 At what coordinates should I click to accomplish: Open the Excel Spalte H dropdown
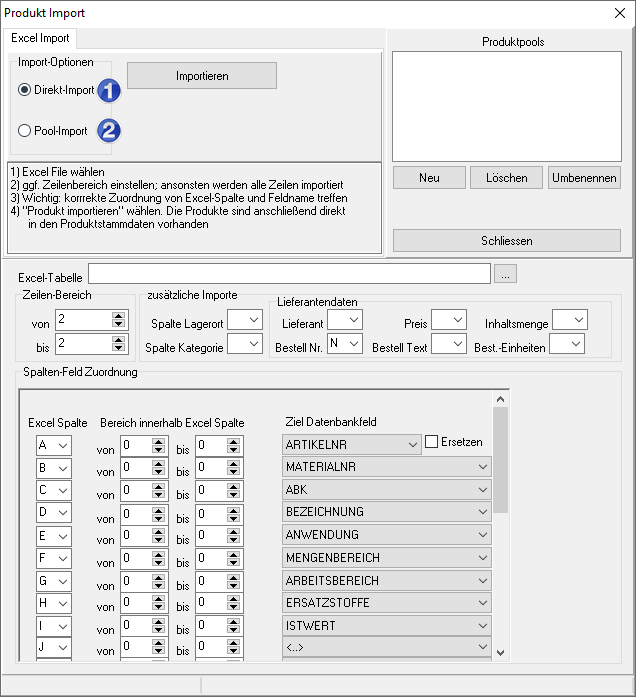(54, 604)
